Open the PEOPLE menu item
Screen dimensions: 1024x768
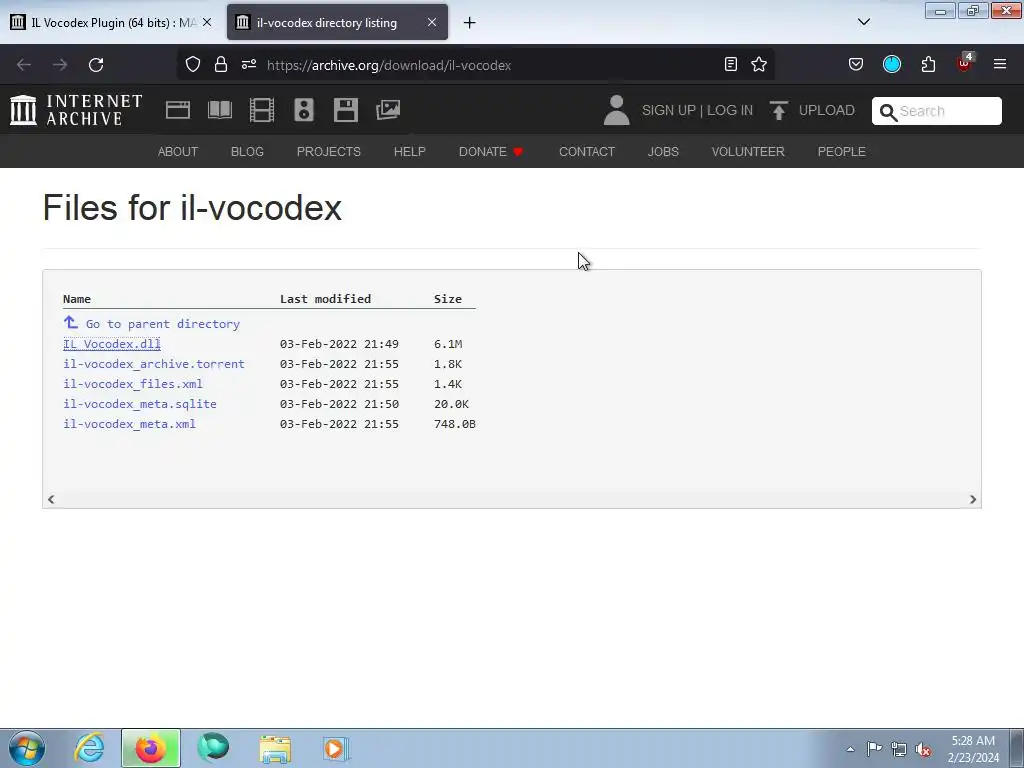[841, 152]
